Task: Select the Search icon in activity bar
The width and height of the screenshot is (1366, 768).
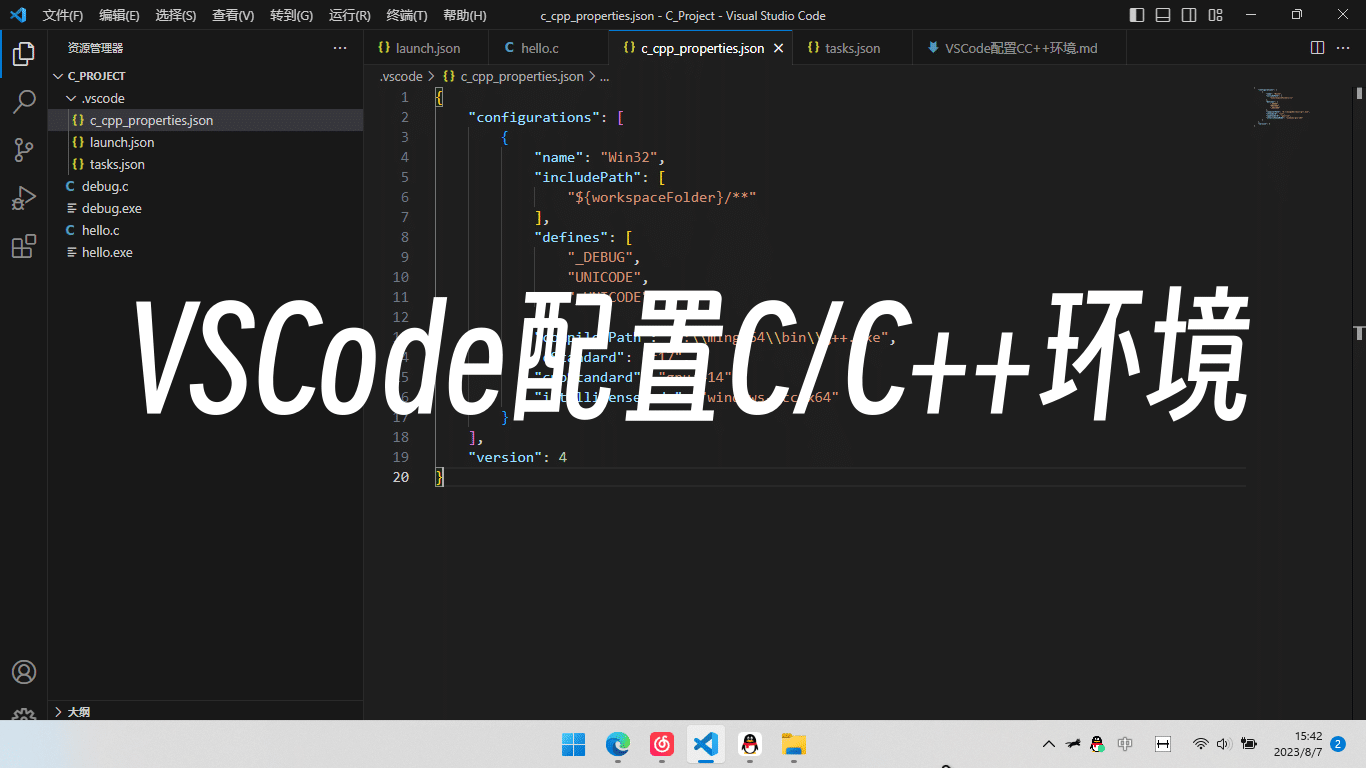Action: pyautogui.click(x=24, y=101)
